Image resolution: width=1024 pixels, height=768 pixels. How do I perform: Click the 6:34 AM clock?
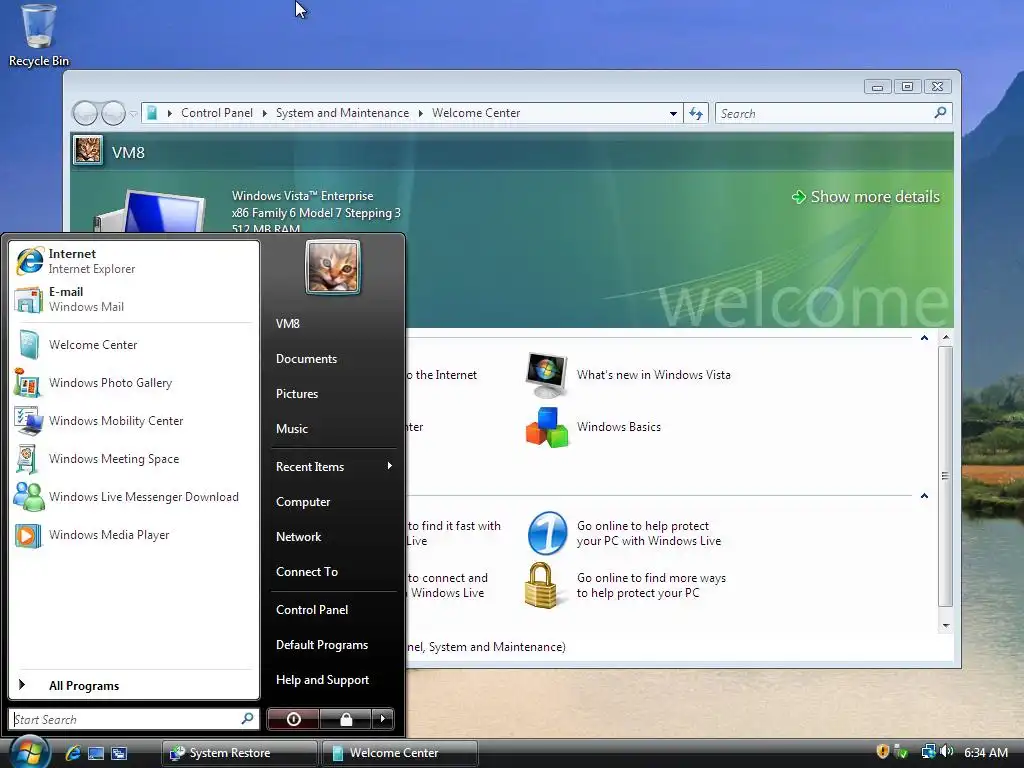pos(985,752)
